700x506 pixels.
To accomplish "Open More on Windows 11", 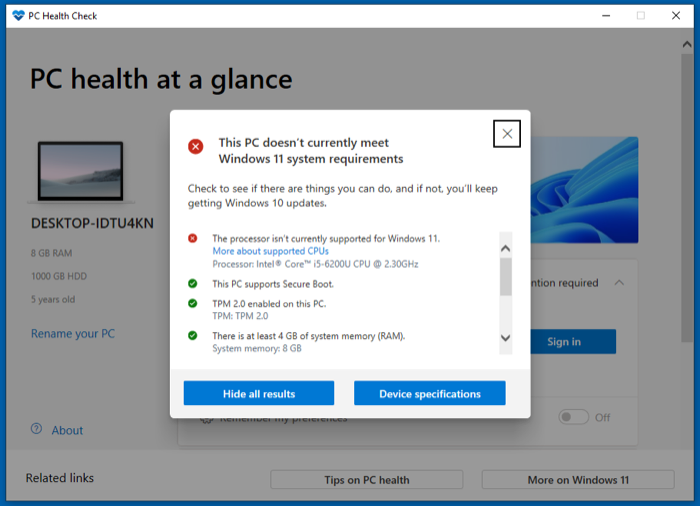I will click(x=578, y=480).
